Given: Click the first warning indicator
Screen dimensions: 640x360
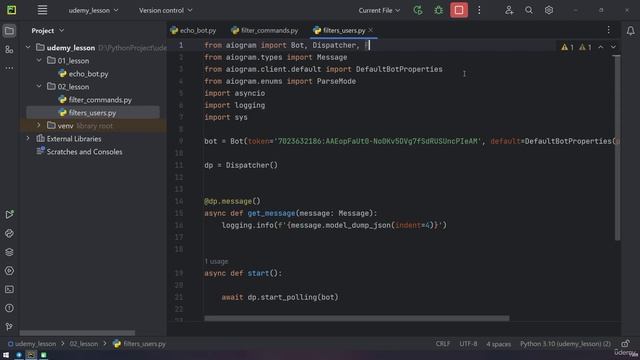Looking at the screenshot, I should pos(567,47).
